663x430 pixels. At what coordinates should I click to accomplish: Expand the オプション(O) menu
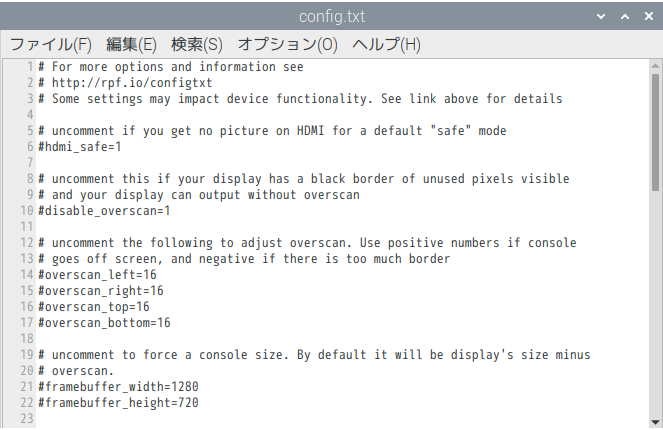point(287,45)
